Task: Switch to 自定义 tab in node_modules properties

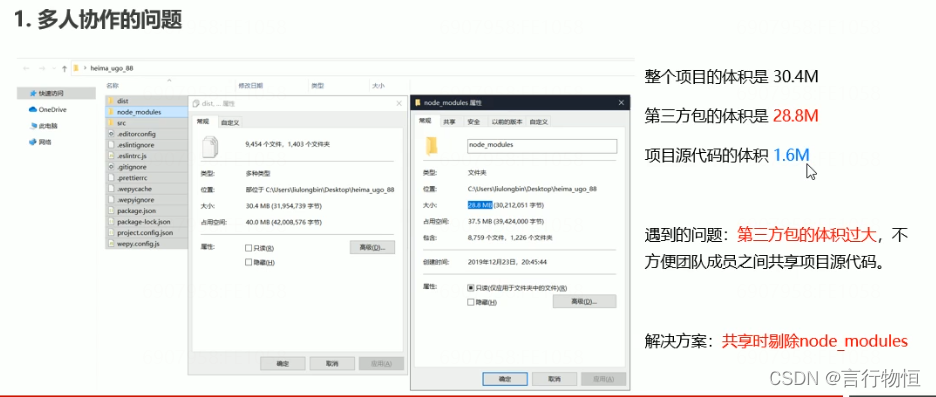Action: 538,122
